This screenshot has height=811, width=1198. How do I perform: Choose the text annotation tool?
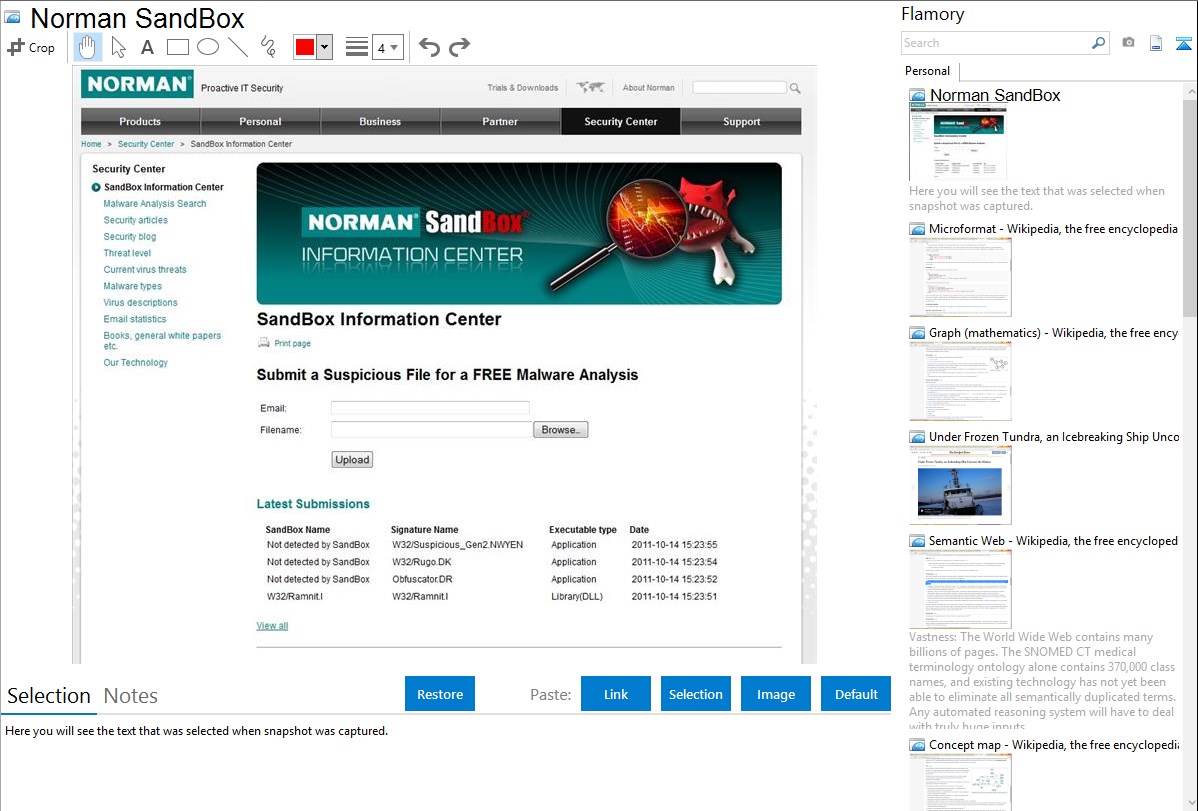(x=147, y=47)
